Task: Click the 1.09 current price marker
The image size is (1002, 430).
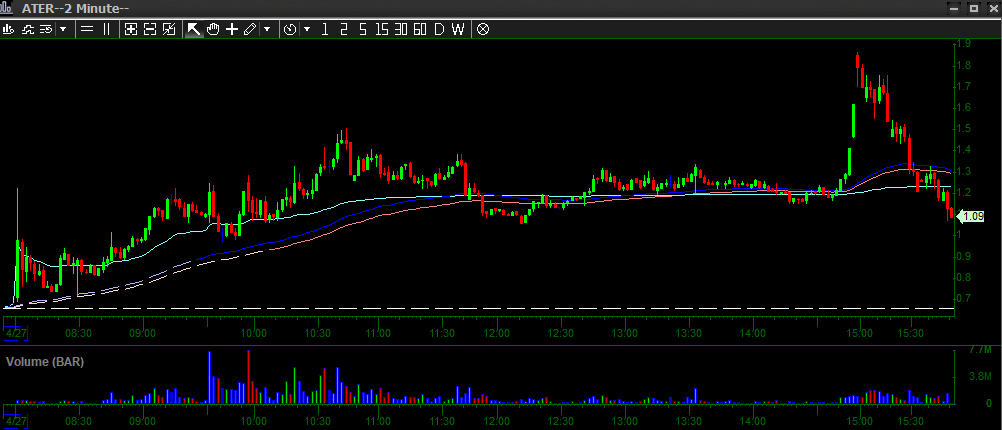Action: coord(970,217)
